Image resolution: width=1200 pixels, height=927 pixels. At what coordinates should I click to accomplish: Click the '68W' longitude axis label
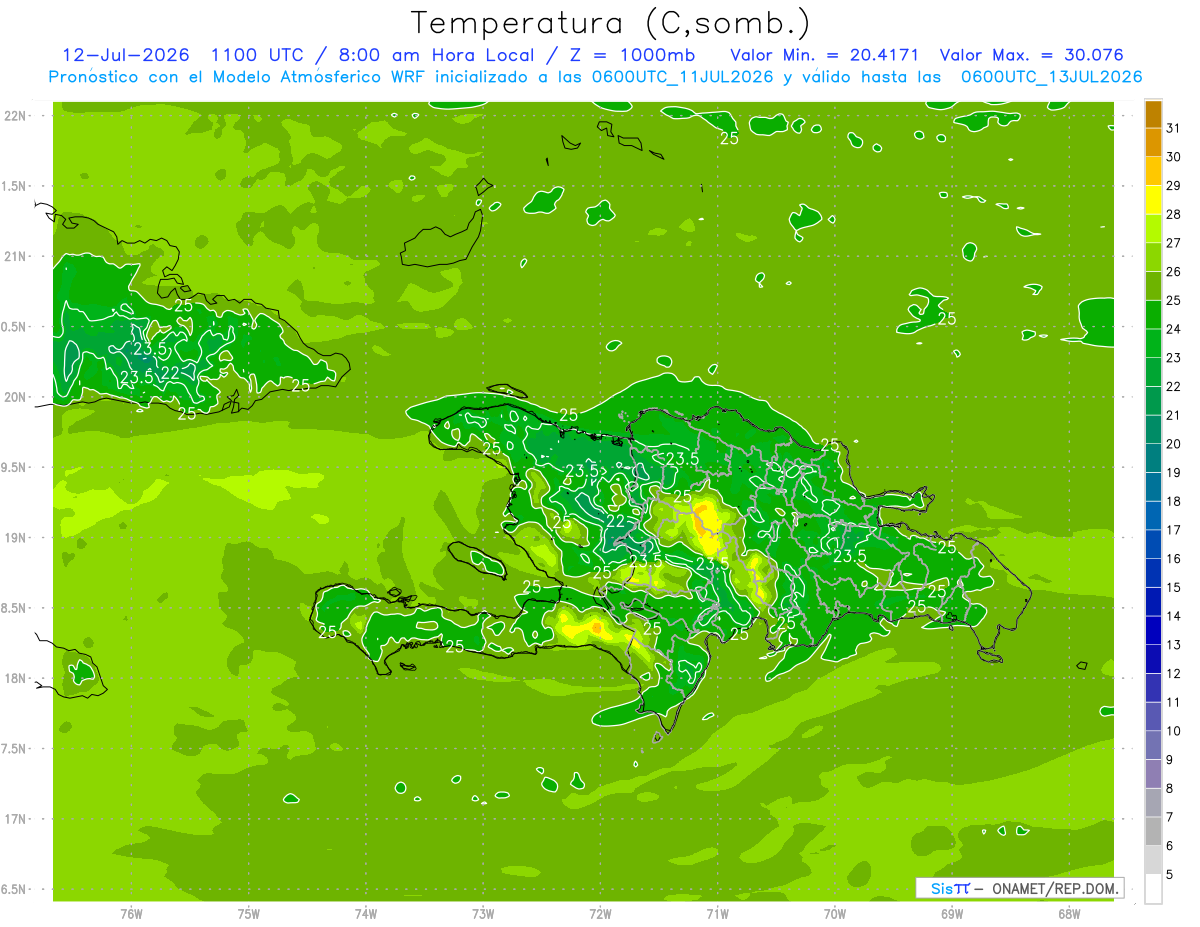click(1069, 914)
